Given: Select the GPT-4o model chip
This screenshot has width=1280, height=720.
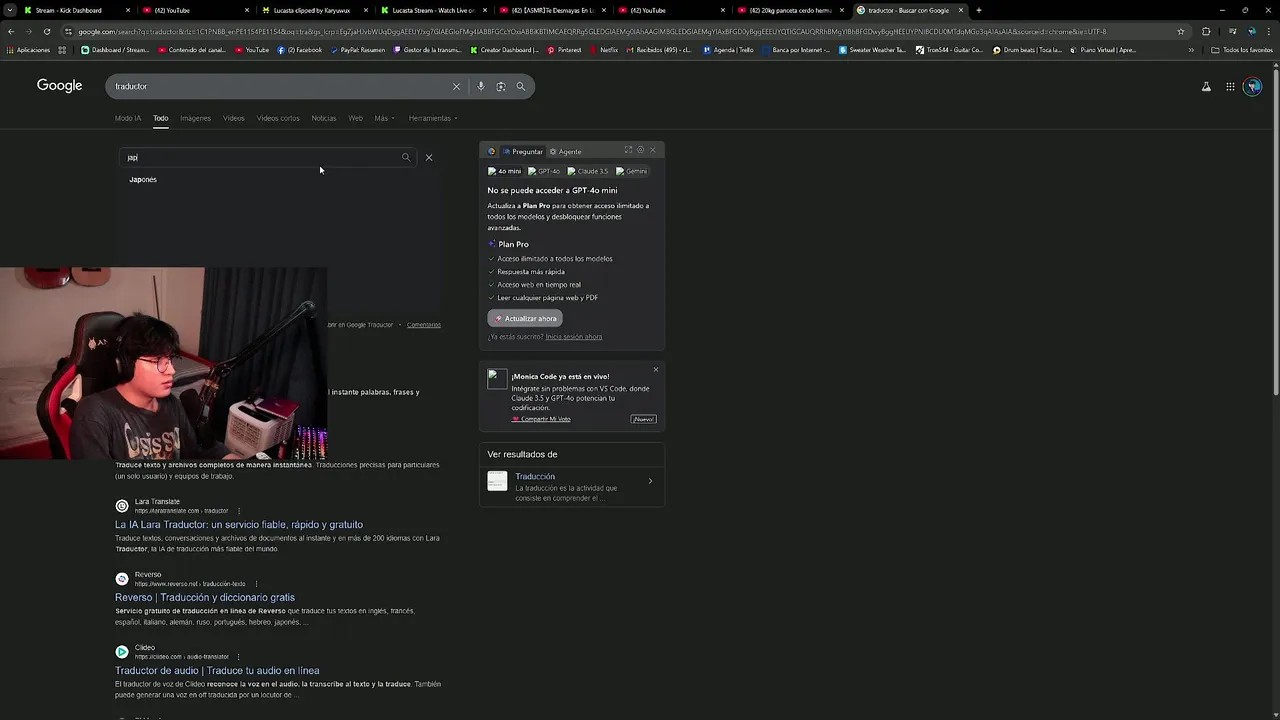Looking at the screenshot, I should [544, 171].
